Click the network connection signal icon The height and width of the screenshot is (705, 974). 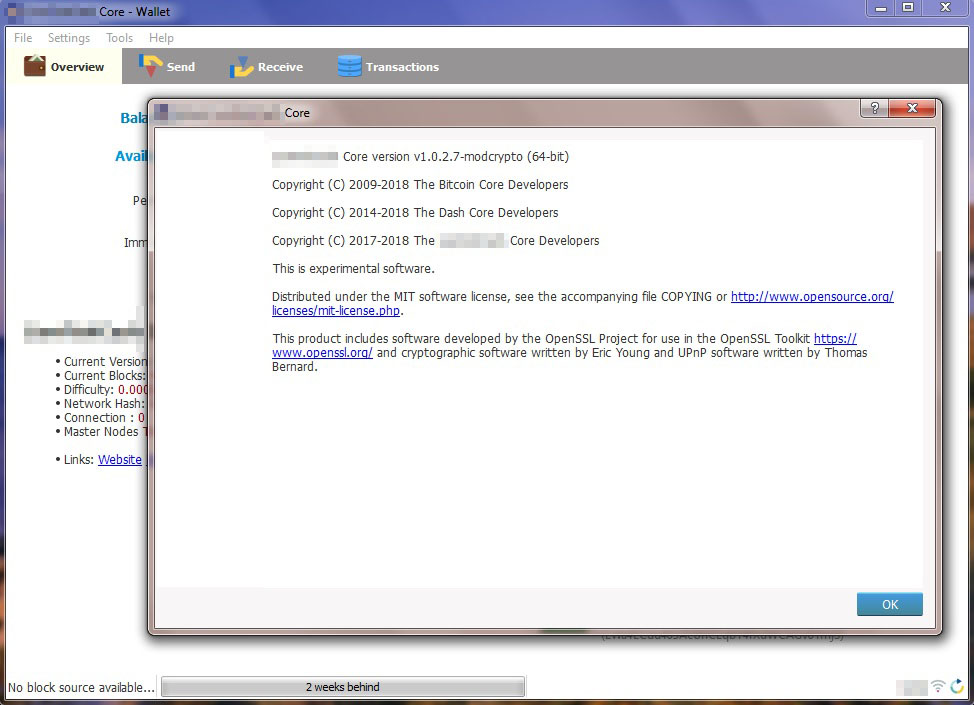937,686
